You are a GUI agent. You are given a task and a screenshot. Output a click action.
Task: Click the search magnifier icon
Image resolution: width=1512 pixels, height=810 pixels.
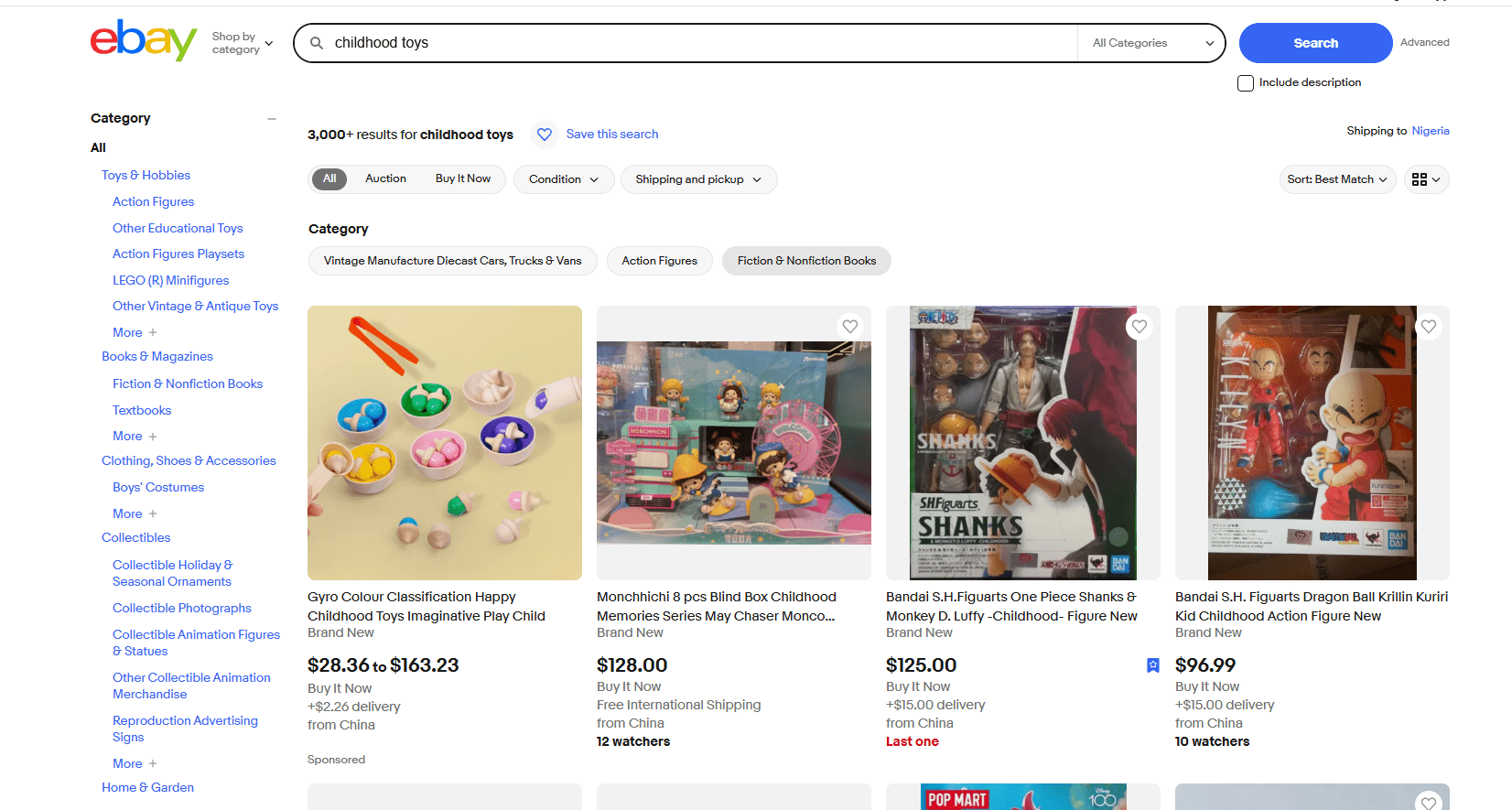coord(317,43)
